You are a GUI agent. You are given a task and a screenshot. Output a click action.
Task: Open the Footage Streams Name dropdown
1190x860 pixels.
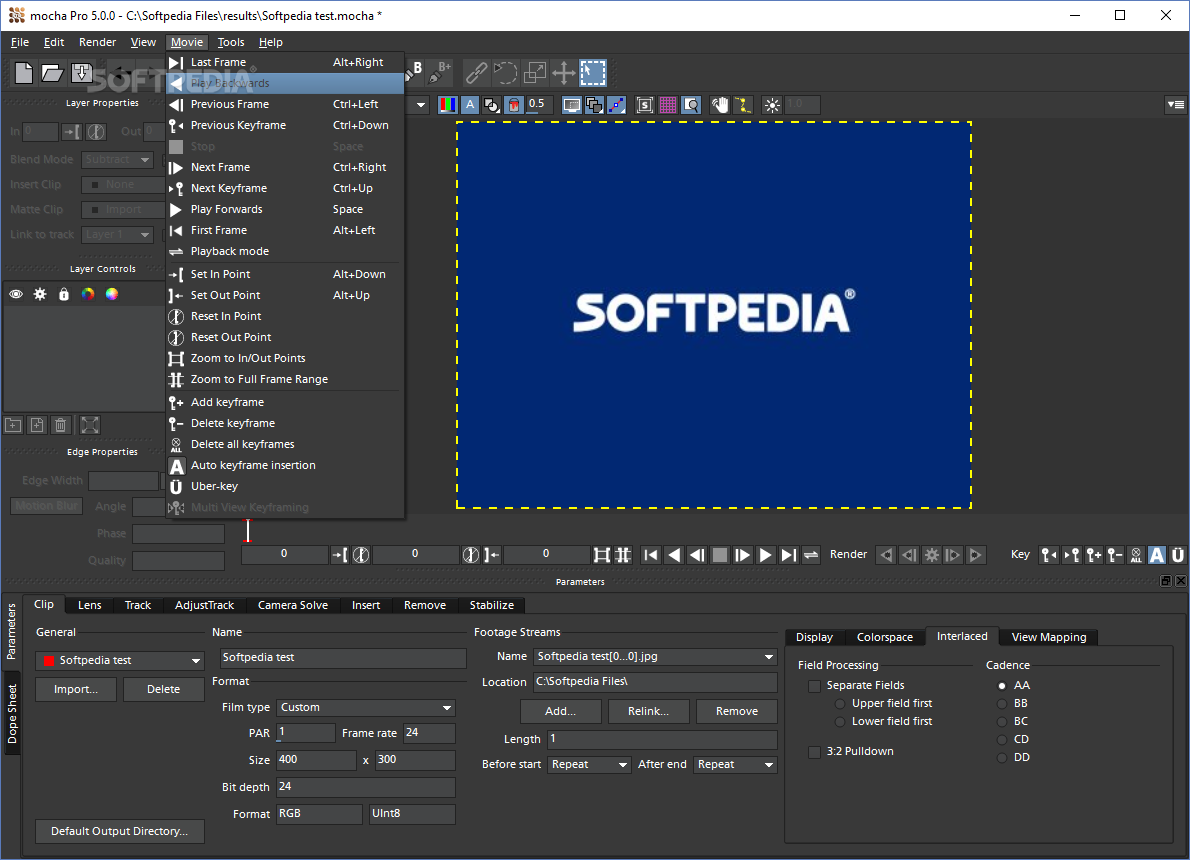[x=656, y=657]
